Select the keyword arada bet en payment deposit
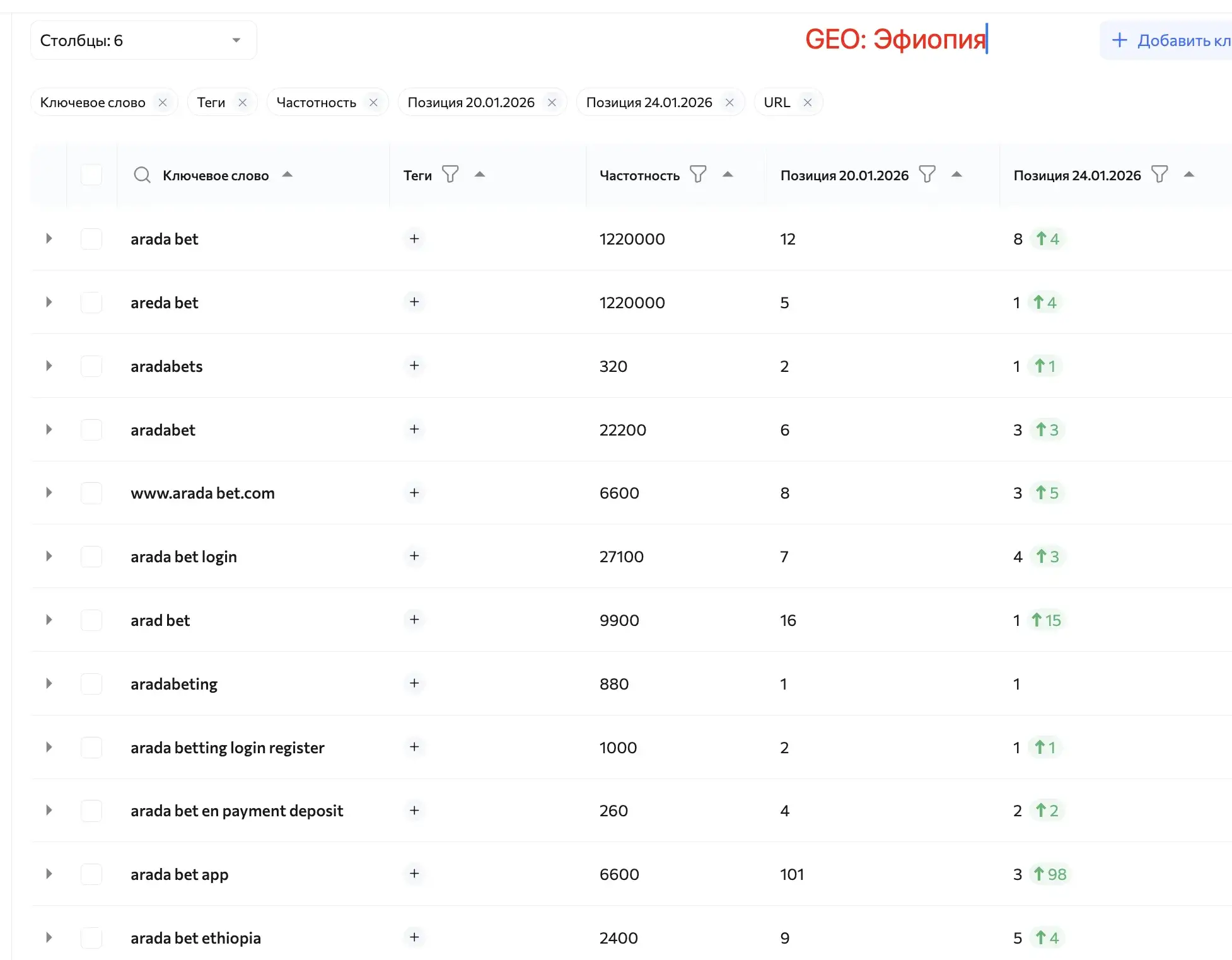 (236, 811)
